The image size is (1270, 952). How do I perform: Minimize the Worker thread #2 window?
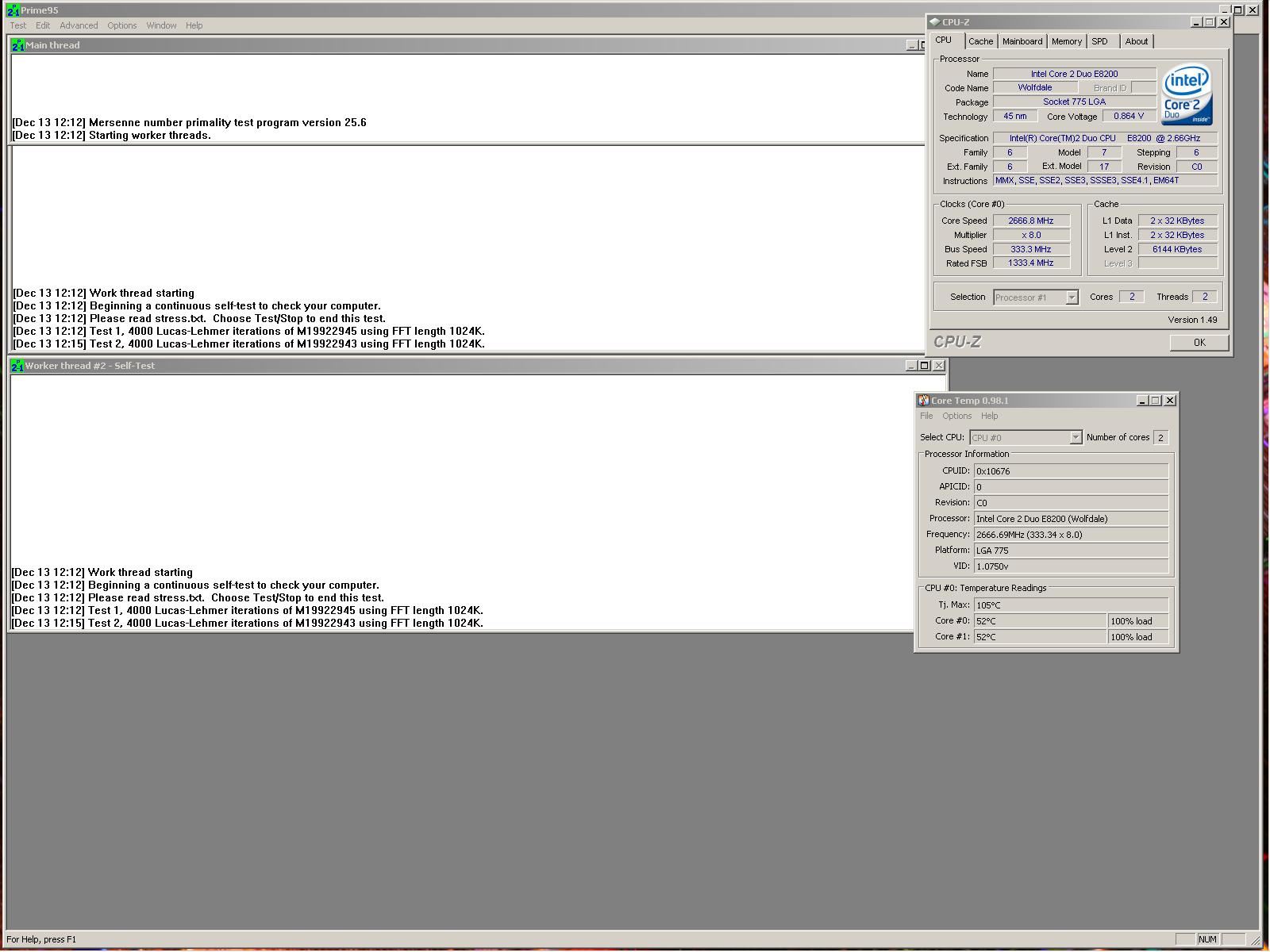tap(911, 366)
